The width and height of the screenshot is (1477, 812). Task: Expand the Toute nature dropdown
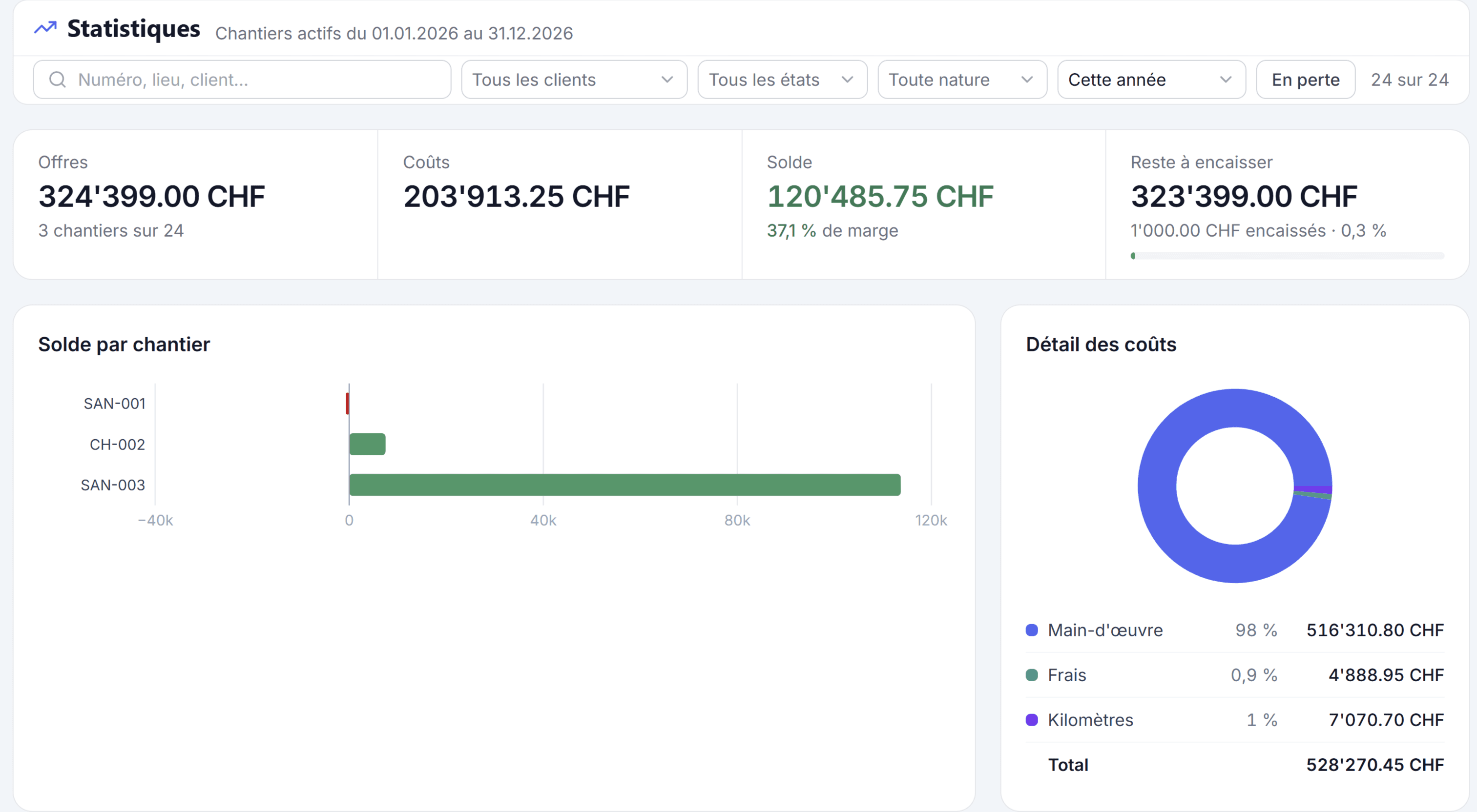(x=962, y=80)
